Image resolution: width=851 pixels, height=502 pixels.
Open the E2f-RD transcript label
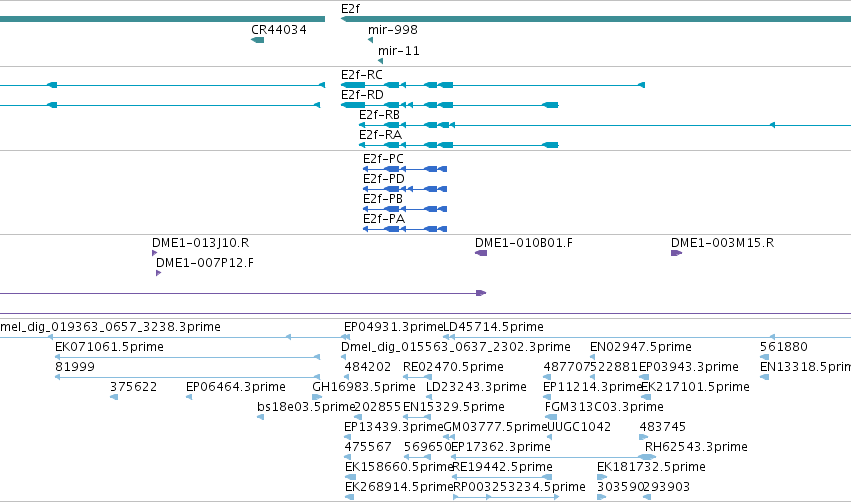point(362,95)
